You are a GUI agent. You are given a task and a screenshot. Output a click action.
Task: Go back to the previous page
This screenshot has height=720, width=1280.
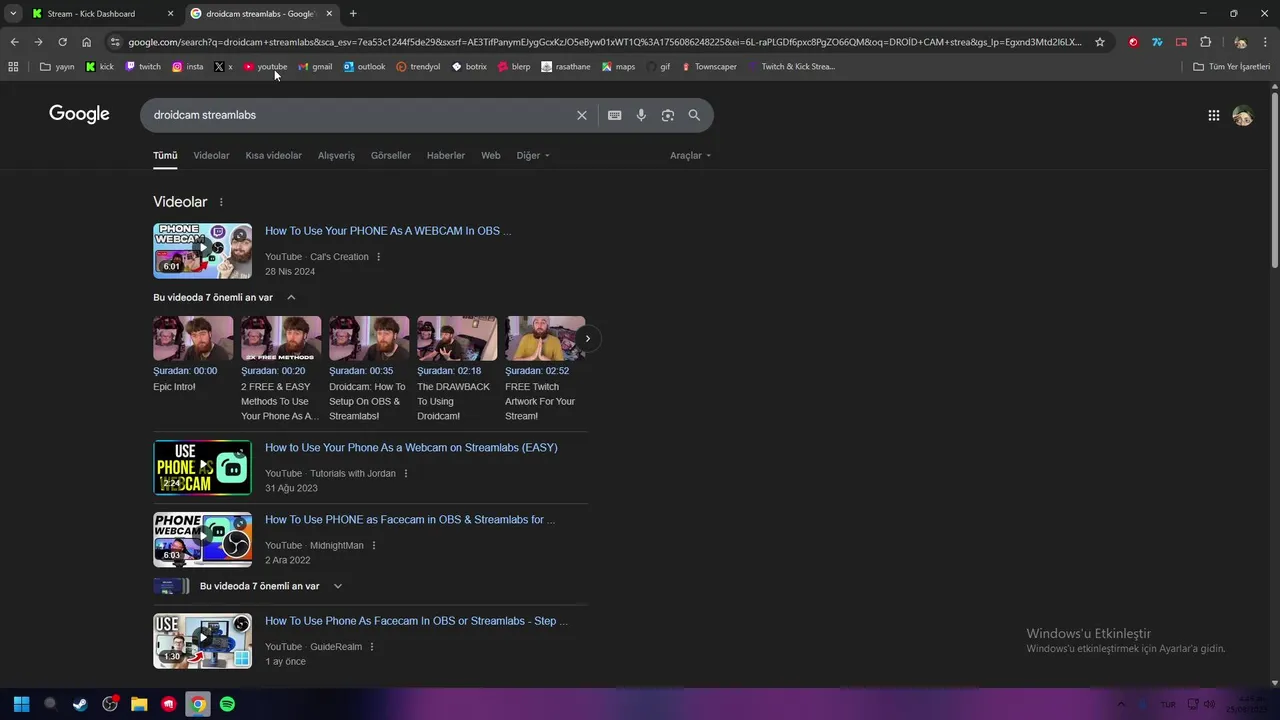pos(14,42)
